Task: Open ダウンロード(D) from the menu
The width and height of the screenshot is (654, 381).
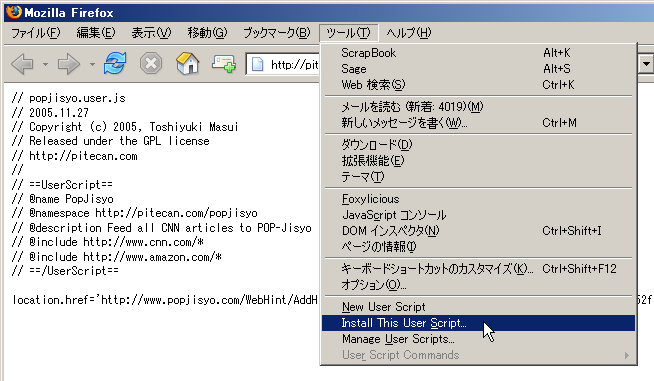Action: [x=478, y=145]
